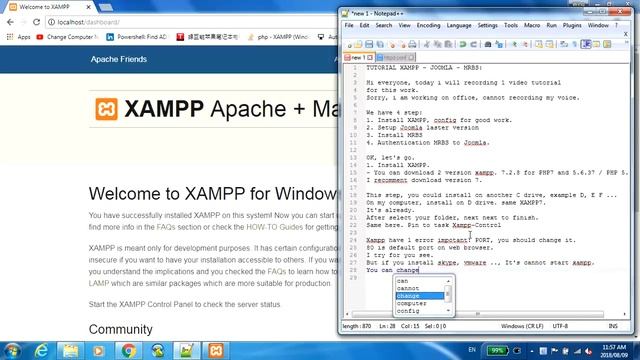Screen dimensions: 640x360
Task: Open the HOW-TO Guides link
Action: click(274, 227)
